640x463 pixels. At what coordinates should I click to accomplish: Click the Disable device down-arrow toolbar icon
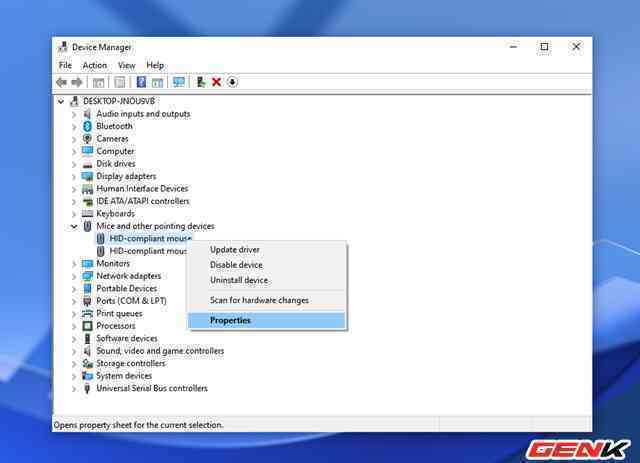[x=232, y=82]
